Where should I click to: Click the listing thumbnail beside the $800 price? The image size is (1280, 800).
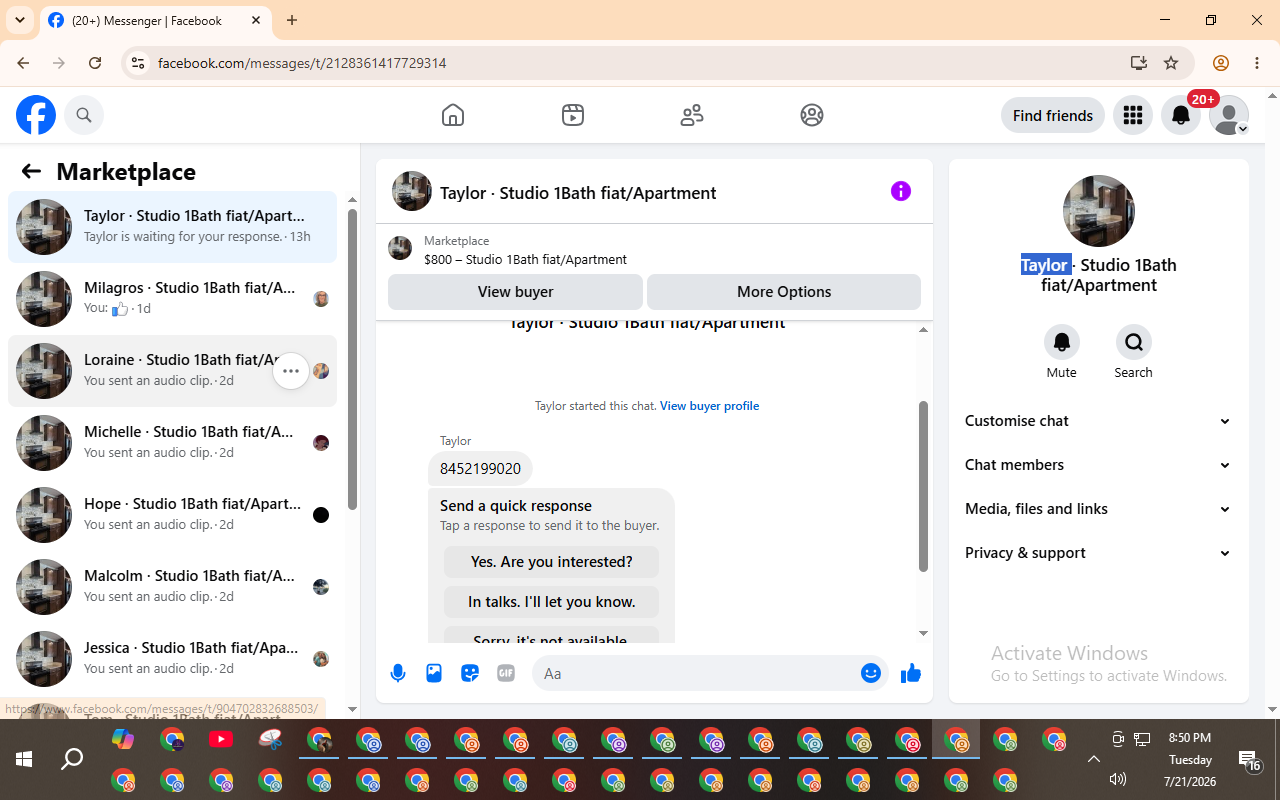coord(400,248)
